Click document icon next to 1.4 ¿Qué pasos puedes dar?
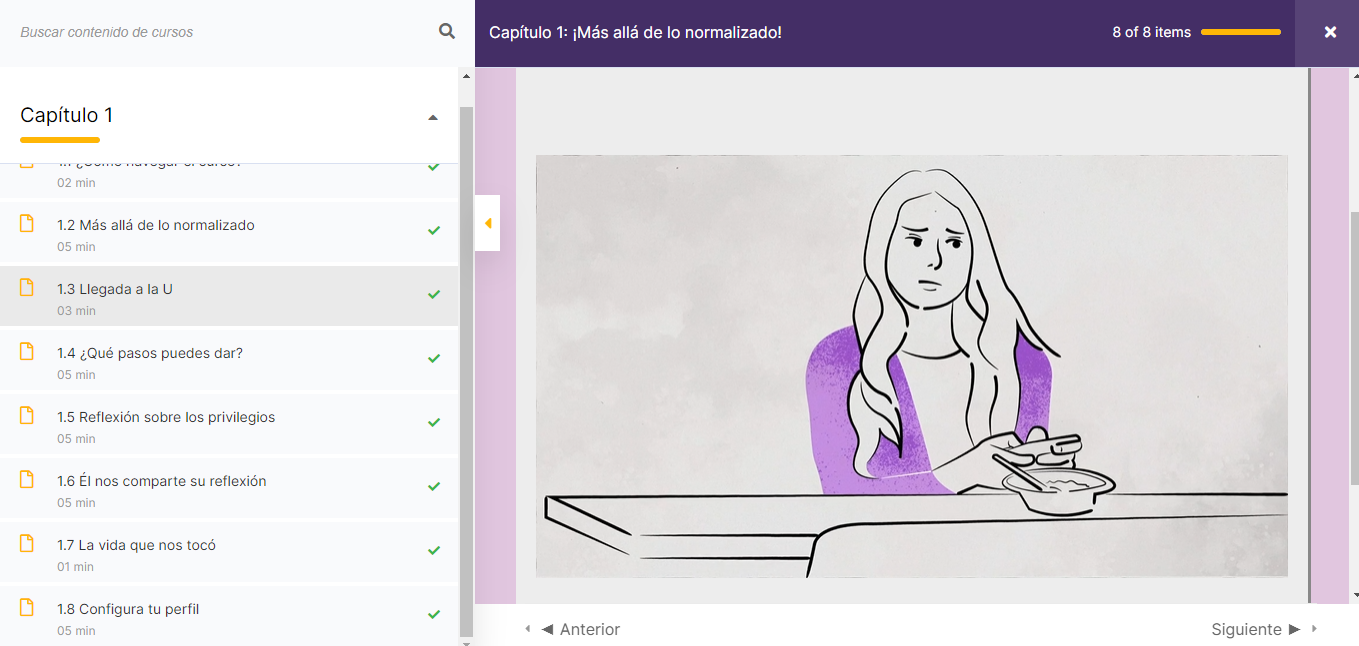 point(28,351)
